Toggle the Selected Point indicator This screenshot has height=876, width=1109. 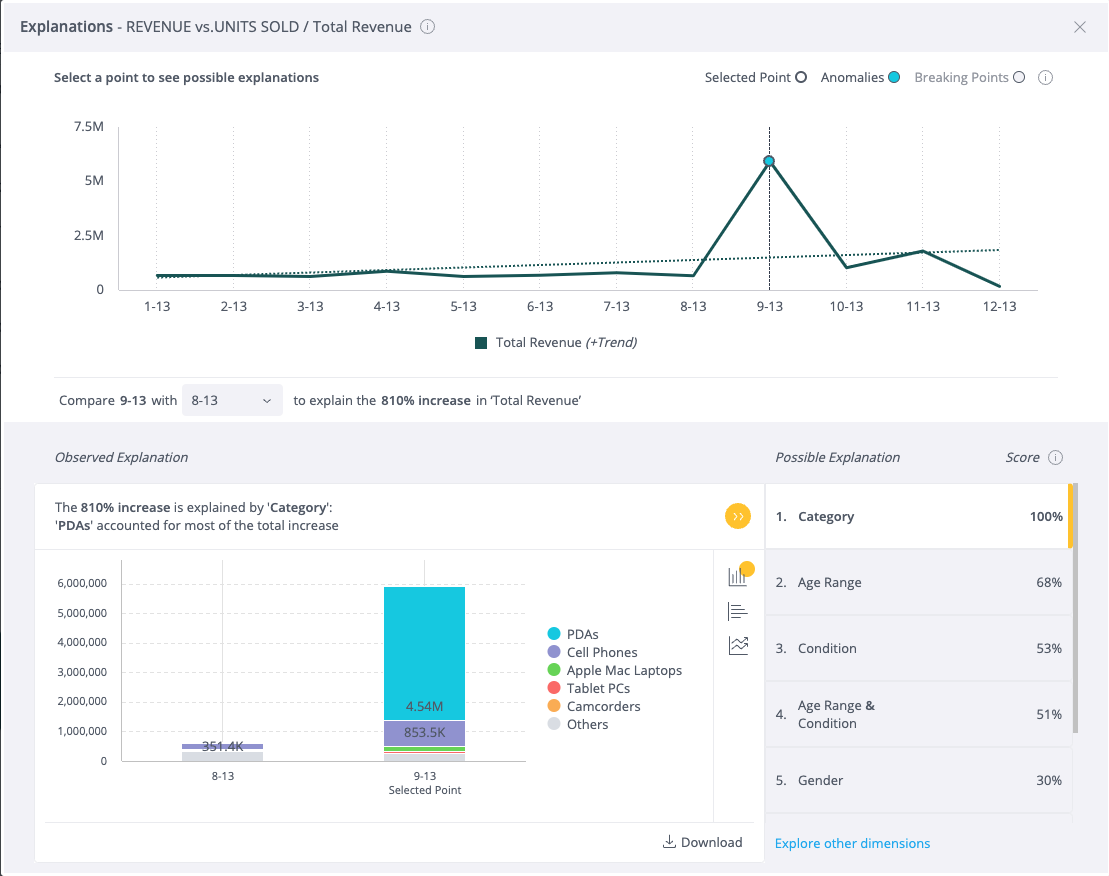pos(801,77)
